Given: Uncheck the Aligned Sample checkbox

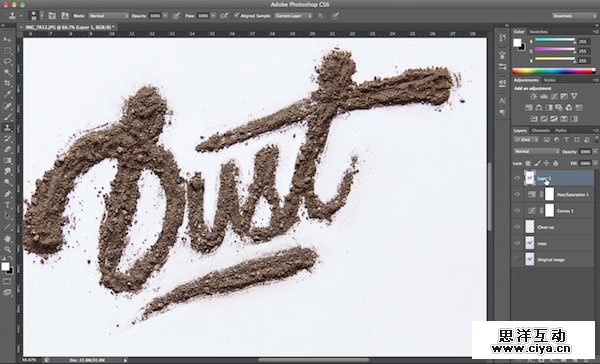Looking at the screenshot, I should tap(237, 15).
